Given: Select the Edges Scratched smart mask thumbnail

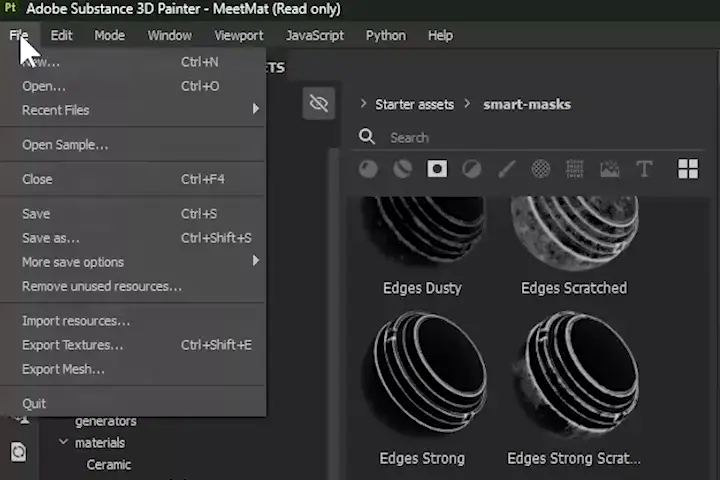Looking at the screenshot, I should tap(574, 233).
